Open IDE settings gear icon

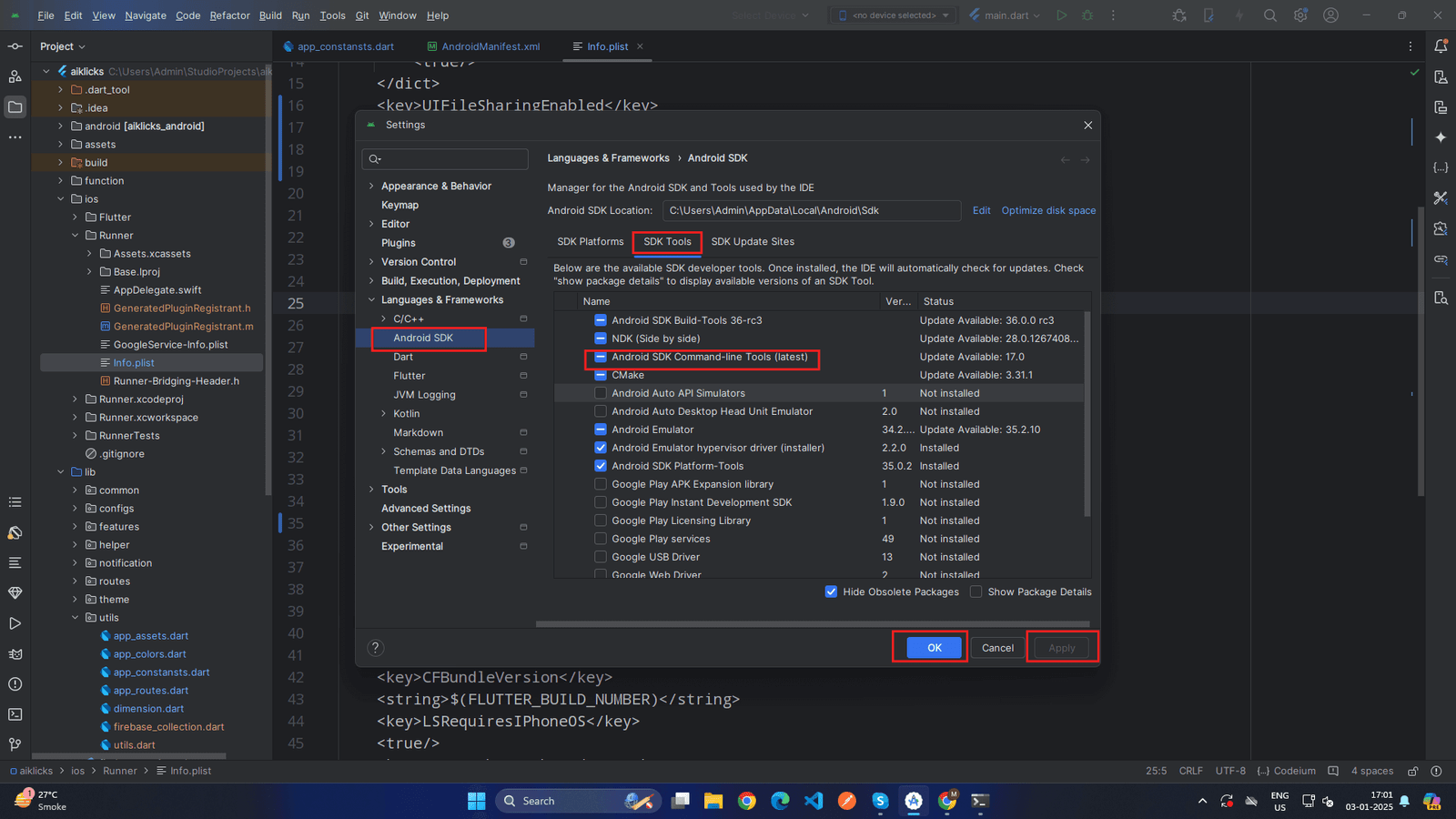(x=1300, y=15)
